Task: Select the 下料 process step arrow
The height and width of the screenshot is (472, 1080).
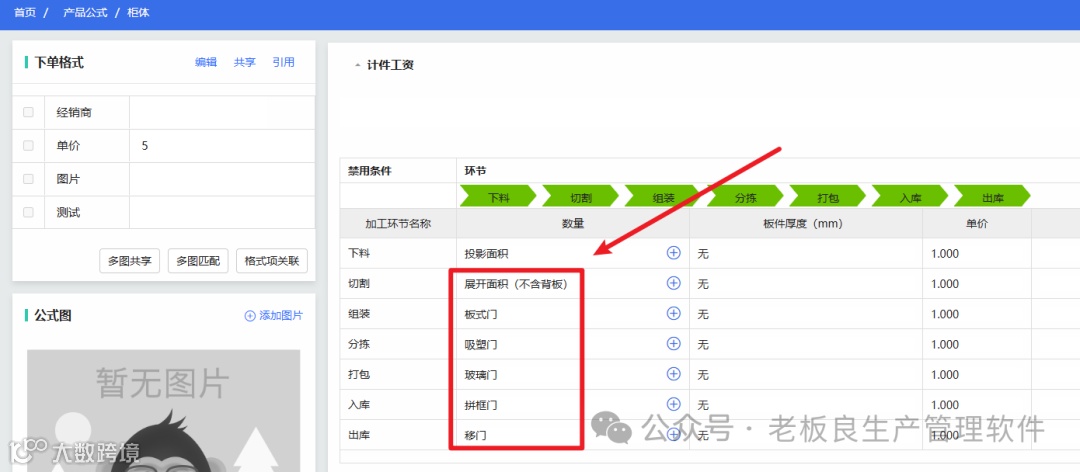Action: 498,197
